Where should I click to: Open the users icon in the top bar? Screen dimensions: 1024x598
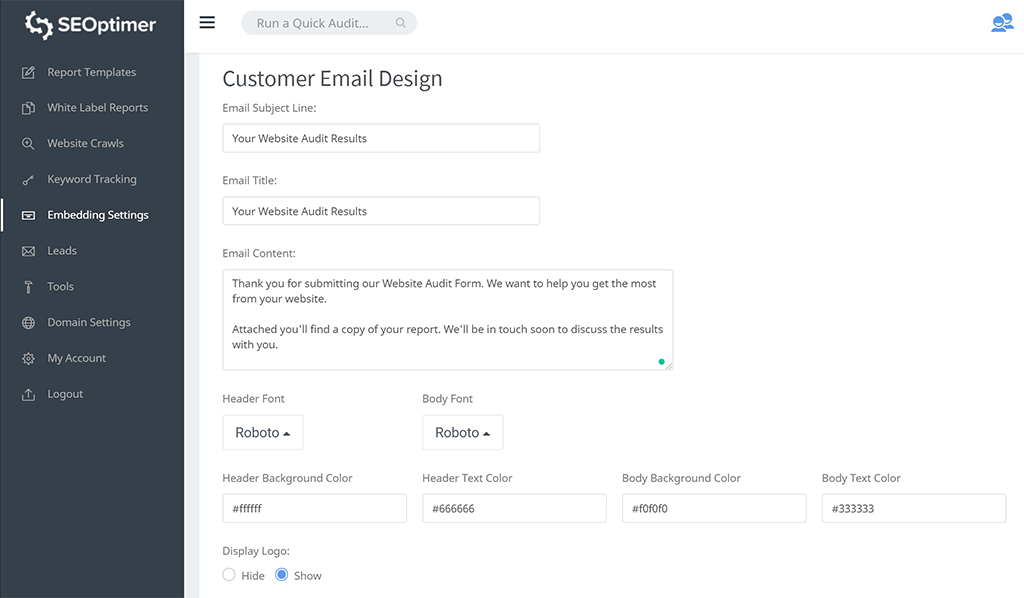click(1002, 22)
